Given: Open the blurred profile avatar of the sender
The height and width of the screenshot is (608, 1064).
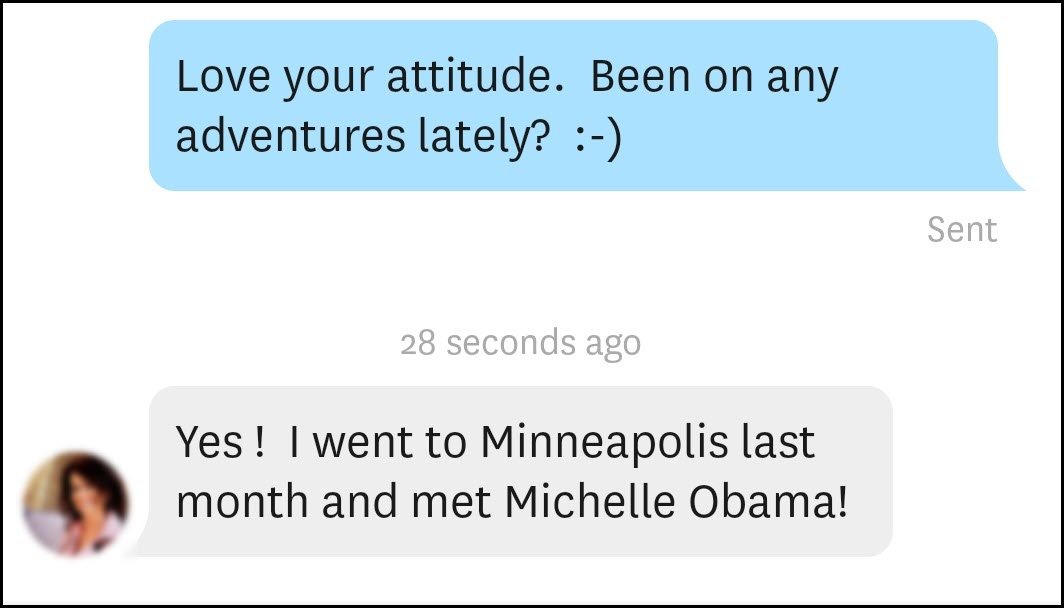Looking at the screenshot, I should 75,503.
